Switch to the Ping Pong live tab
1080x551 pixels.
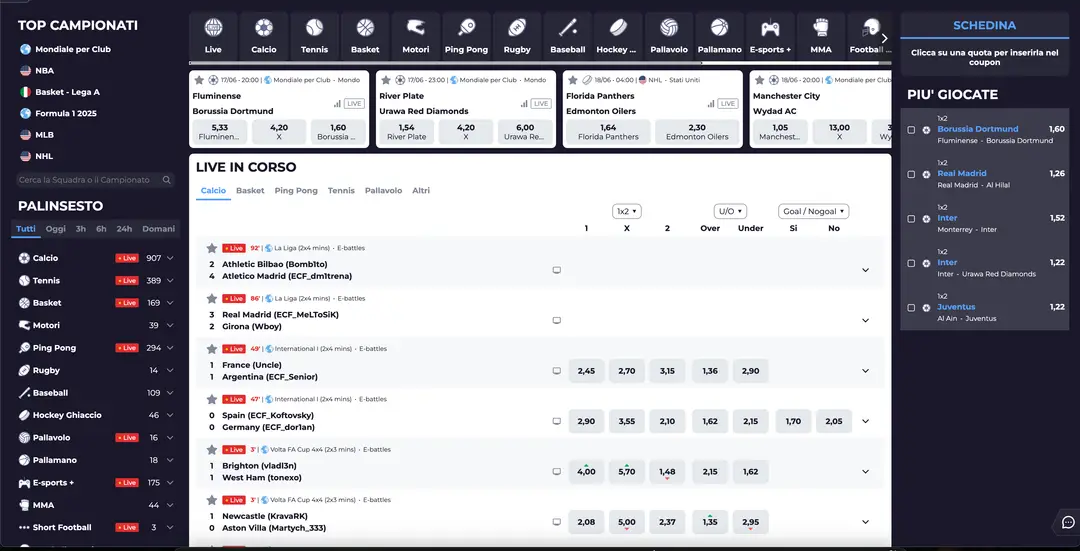tap(296, 190)
